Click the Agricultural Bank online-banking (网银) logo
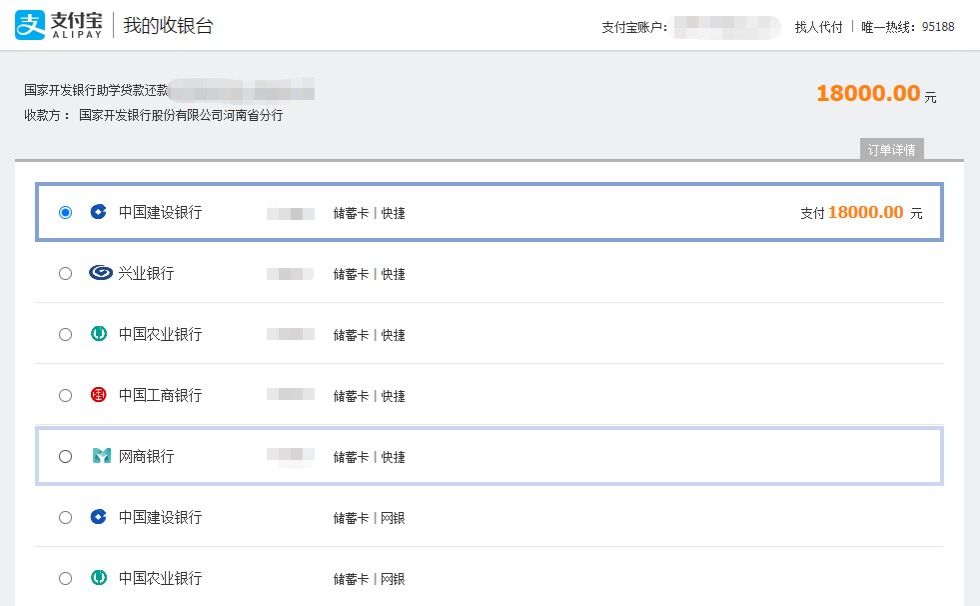The height and width of the screenshot is (606, 980). coord(99,578)
